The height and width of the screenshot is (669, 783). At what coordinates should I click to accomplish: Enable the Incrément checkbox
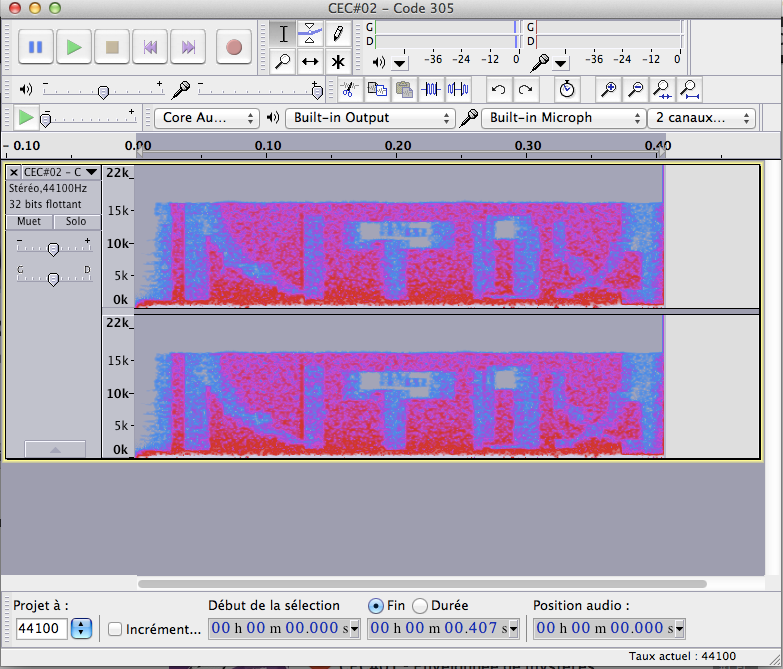coord(115,629)
